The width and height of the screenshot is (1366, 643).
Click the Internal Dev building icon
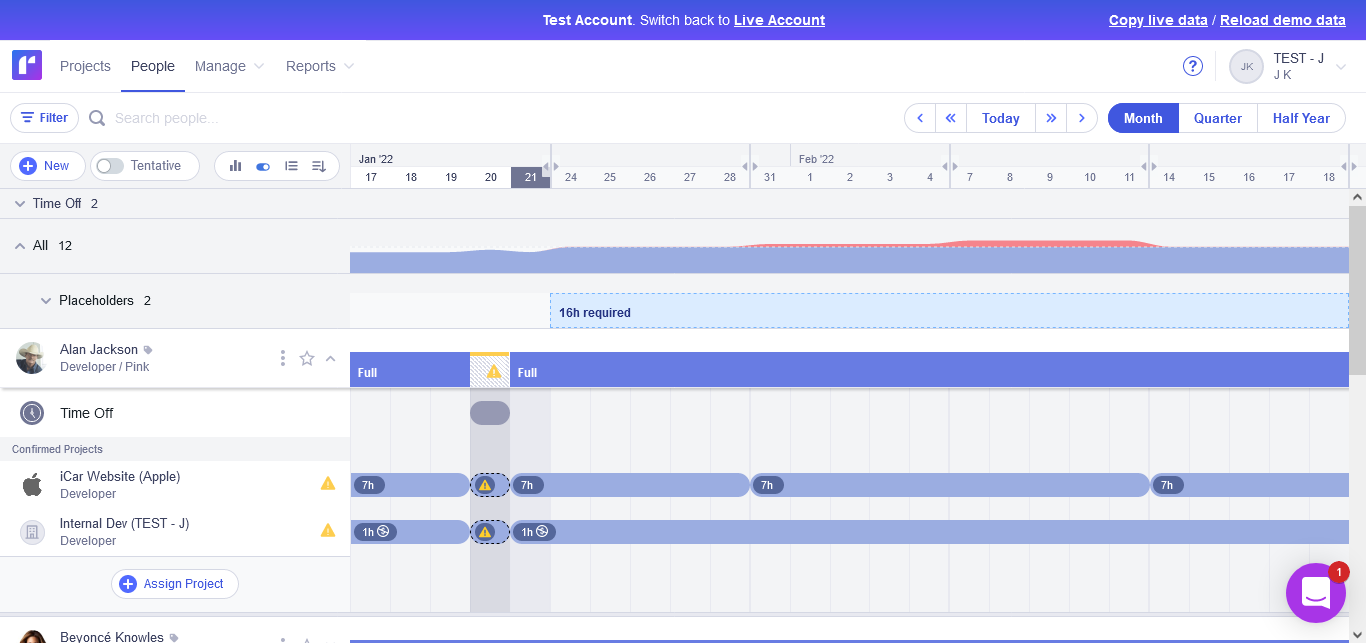click(x=32, y=532)
